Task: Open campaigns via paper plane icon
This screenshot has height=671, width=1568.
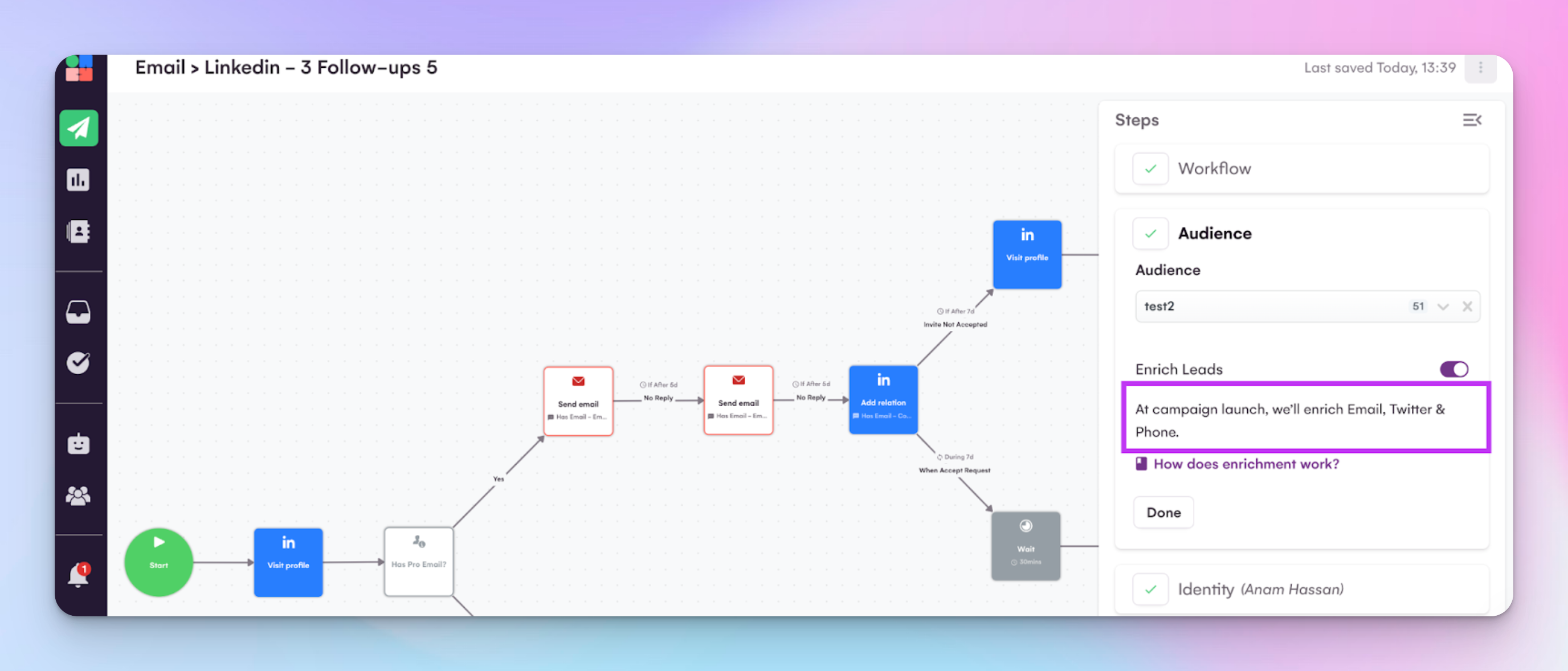Action: pos(79,128)
